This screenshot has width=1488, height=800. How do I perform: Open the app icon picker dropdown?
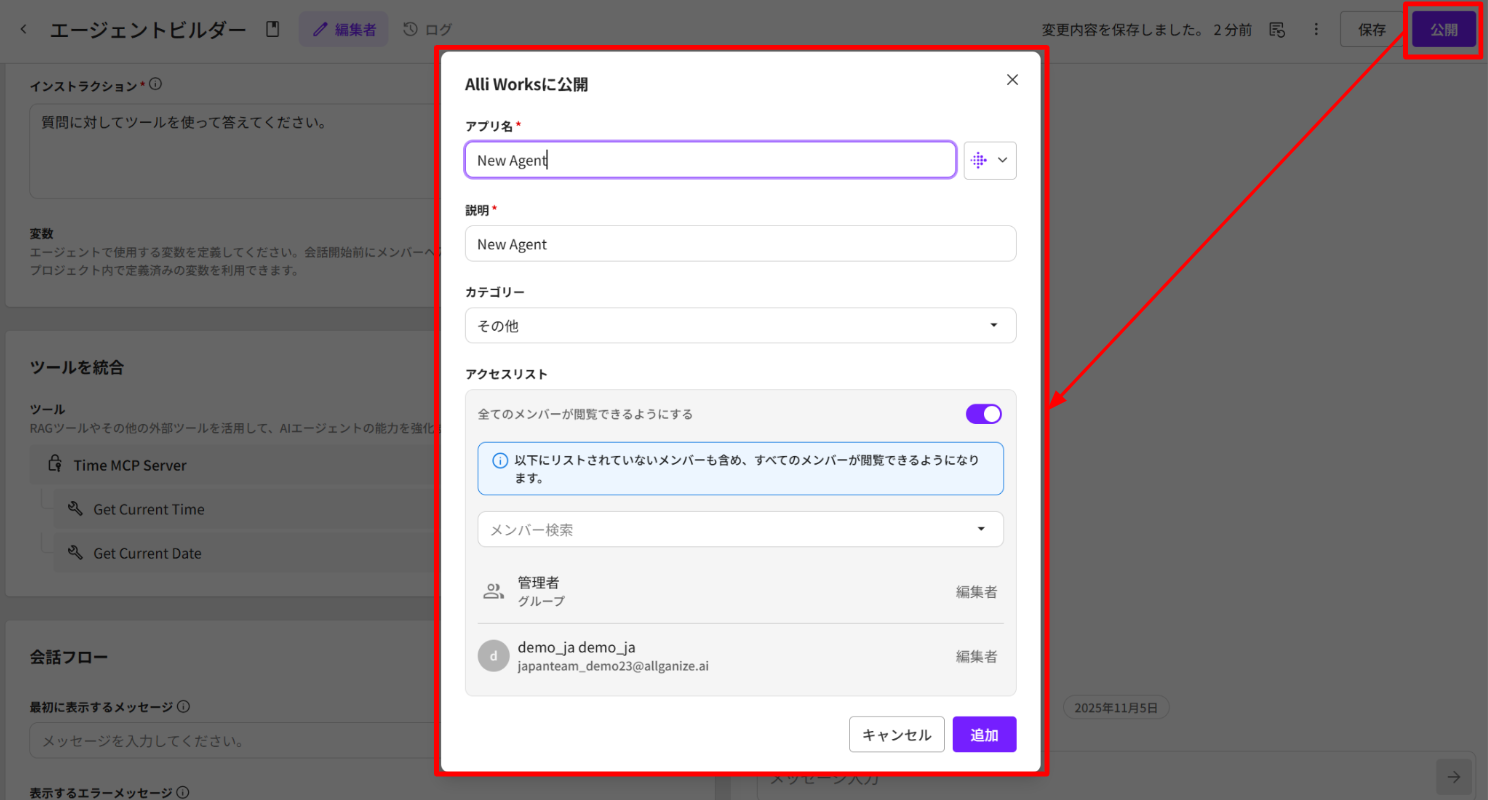pyautogui.click(x=990, y=160)
